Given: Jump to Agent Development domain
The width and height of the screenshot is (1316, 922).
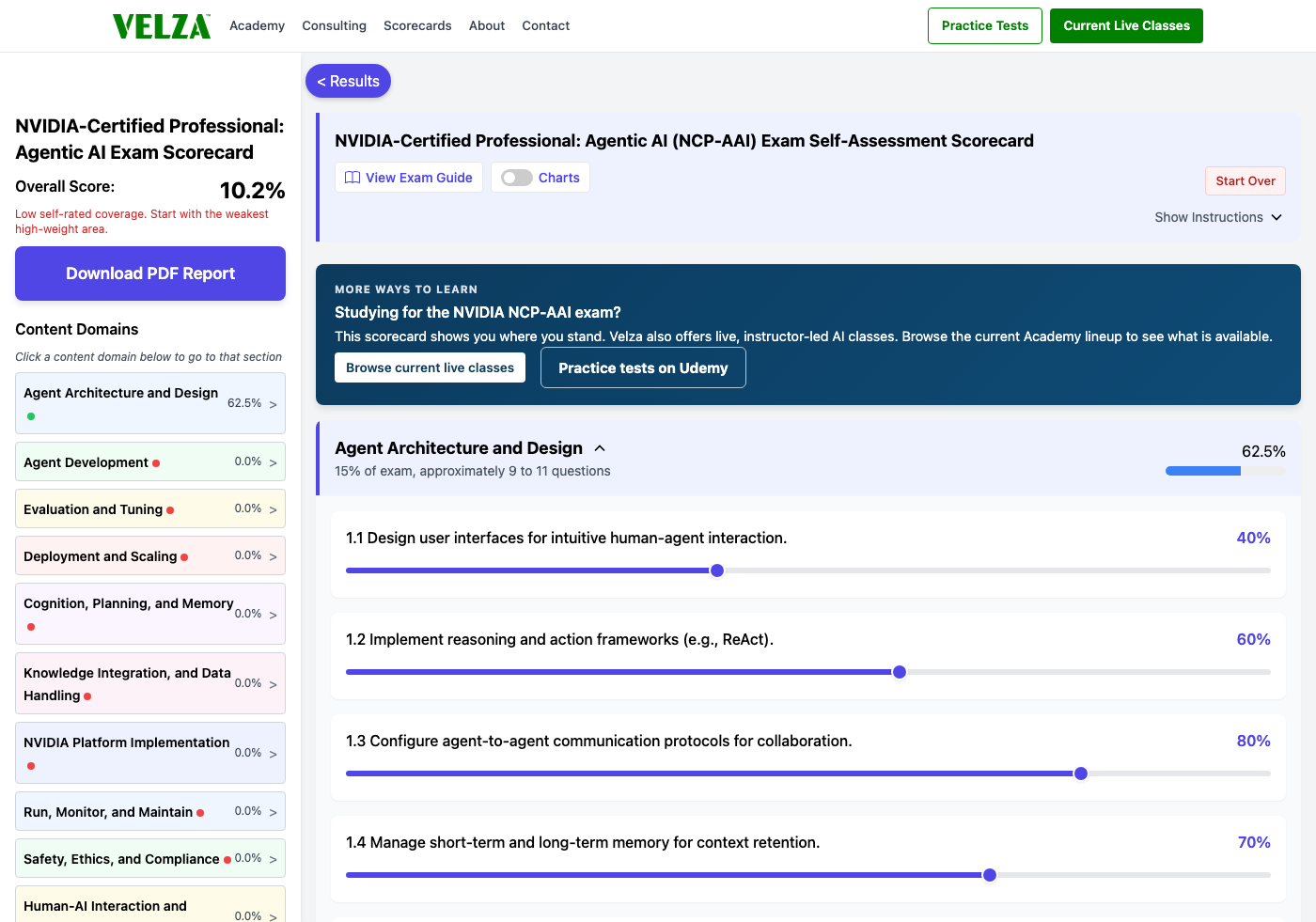Looking at the screenshot, I should point(150,461).
